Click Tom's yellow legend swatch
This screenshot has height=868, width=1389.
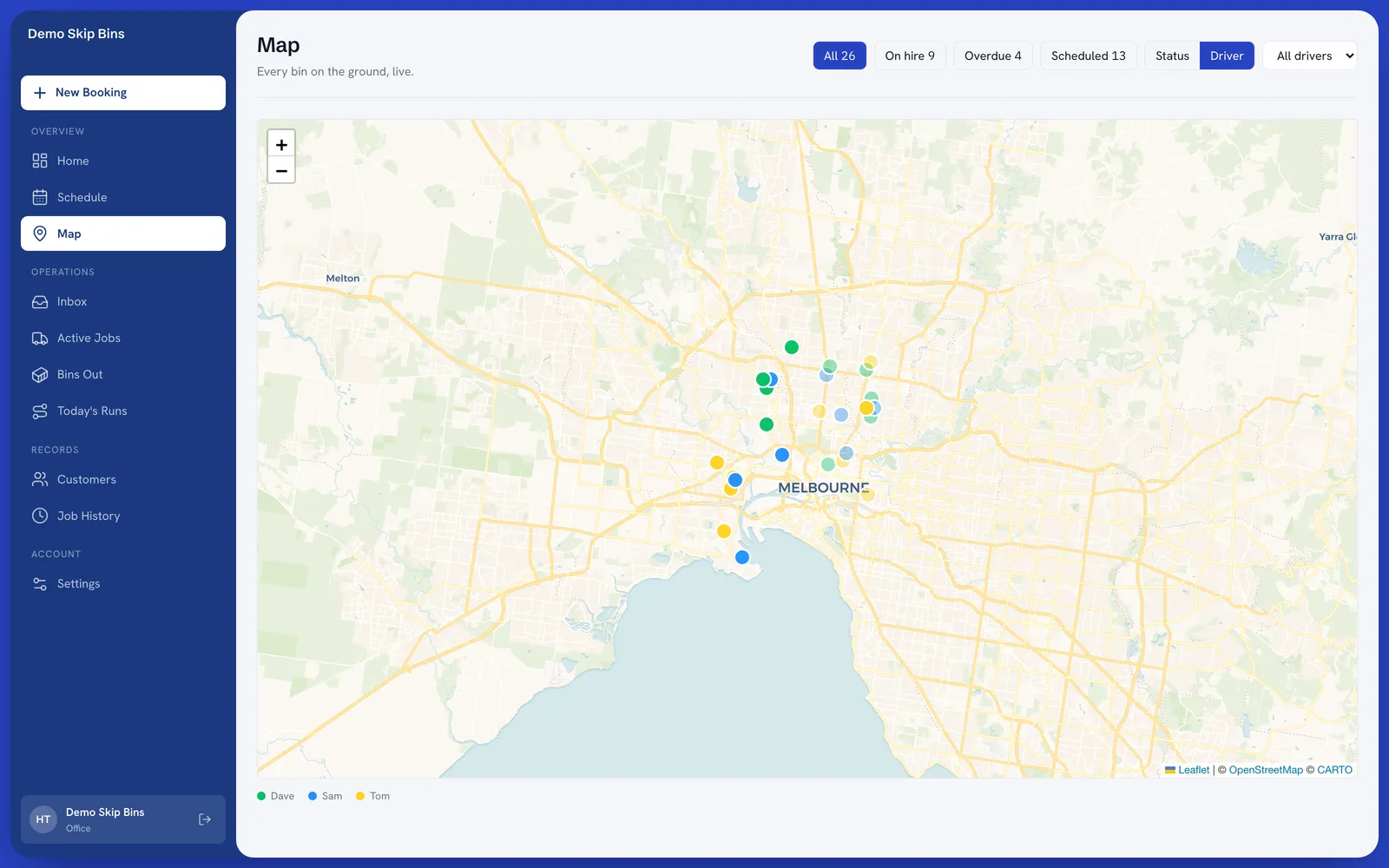click(360, 796)
